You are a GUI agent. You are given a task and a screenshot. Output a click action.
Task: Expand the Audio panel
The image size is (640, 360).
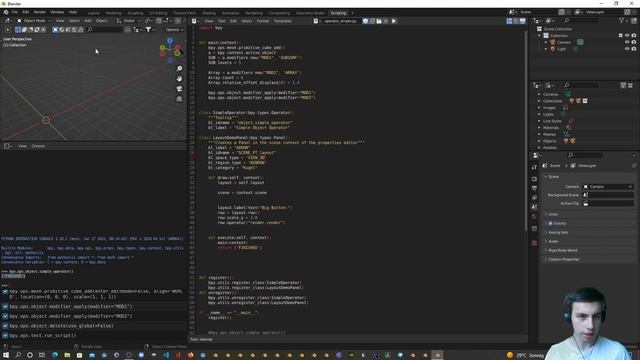pos(553,241)
